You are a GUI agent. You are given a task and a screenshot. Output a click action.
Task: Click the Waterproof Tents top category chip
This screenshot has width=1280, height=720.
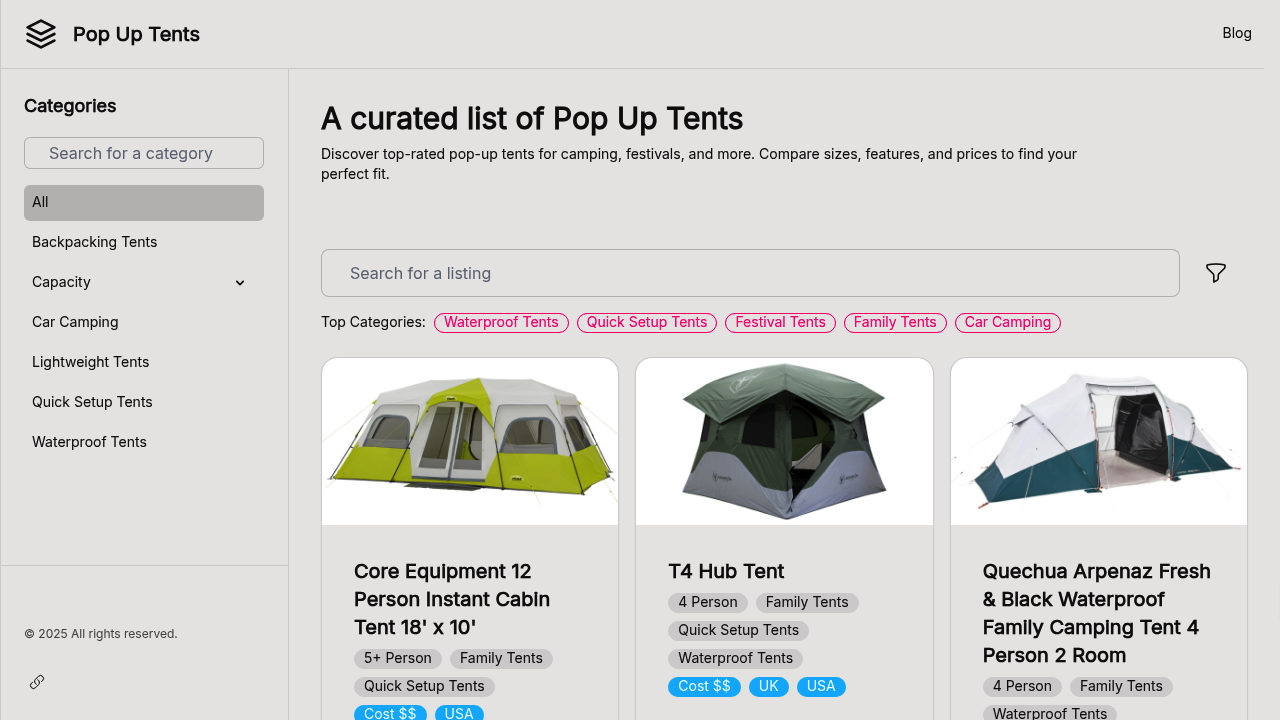pyautogui.click(x=501, y=322)
